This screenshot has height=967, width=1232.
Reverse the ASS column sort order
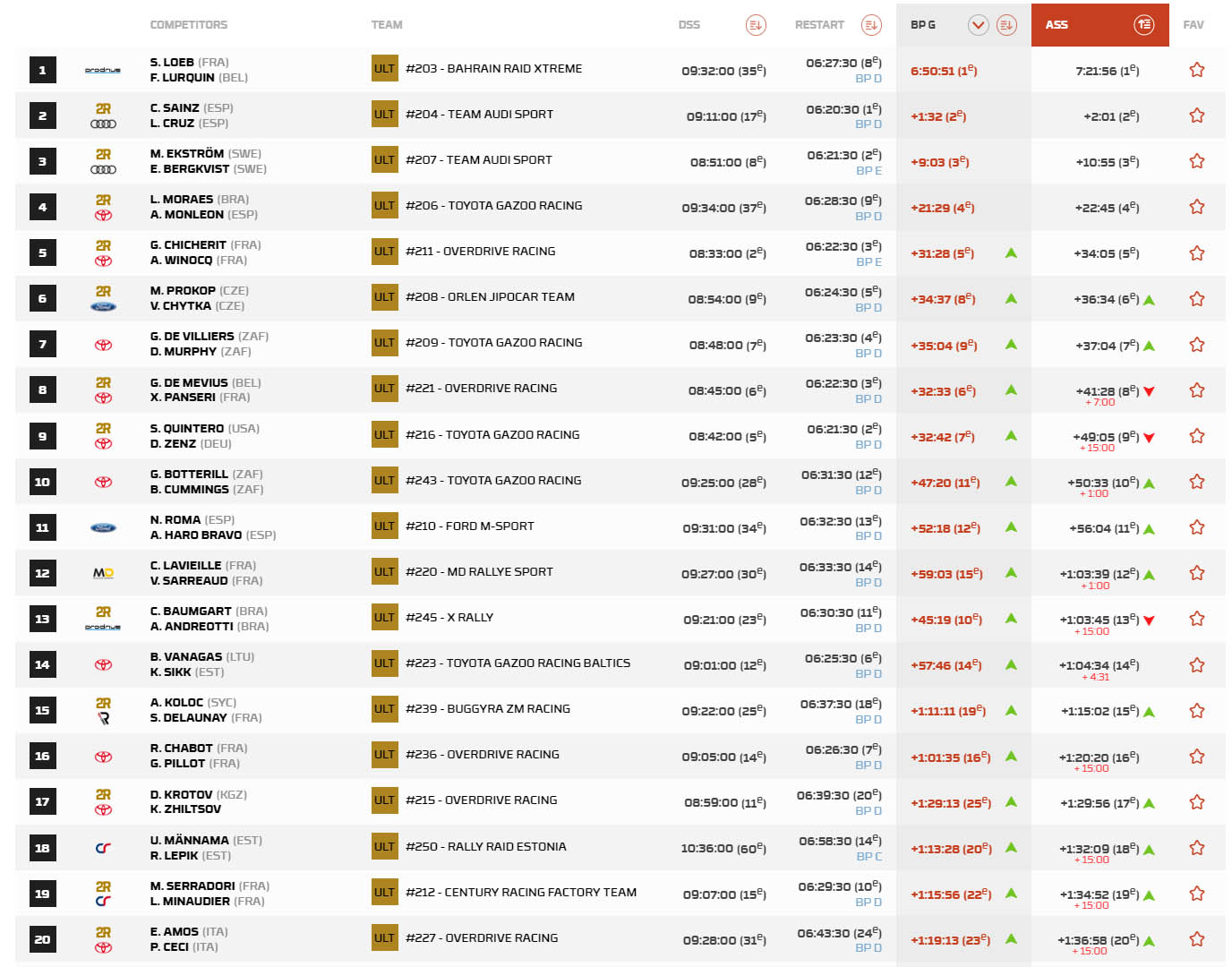[x=1143, y=25]
